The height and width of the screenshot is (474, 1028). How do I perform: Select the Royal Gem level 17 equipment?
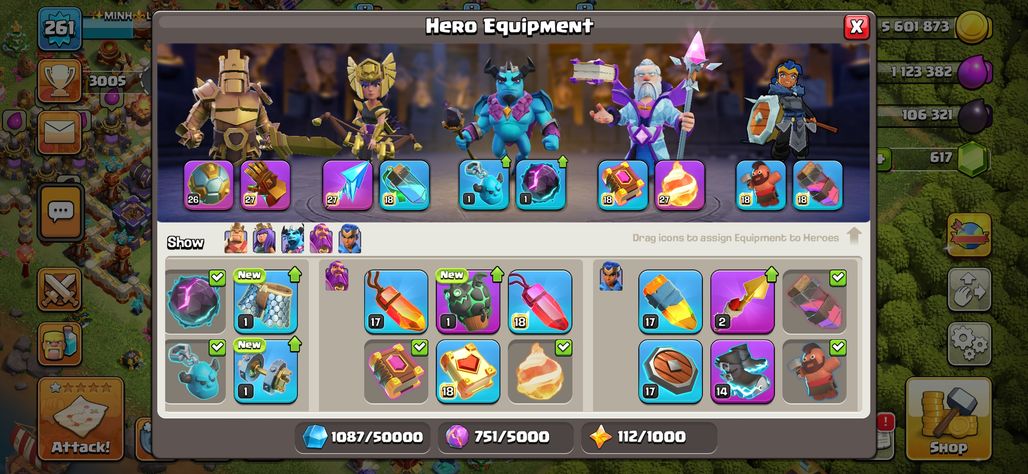(670, 301)
